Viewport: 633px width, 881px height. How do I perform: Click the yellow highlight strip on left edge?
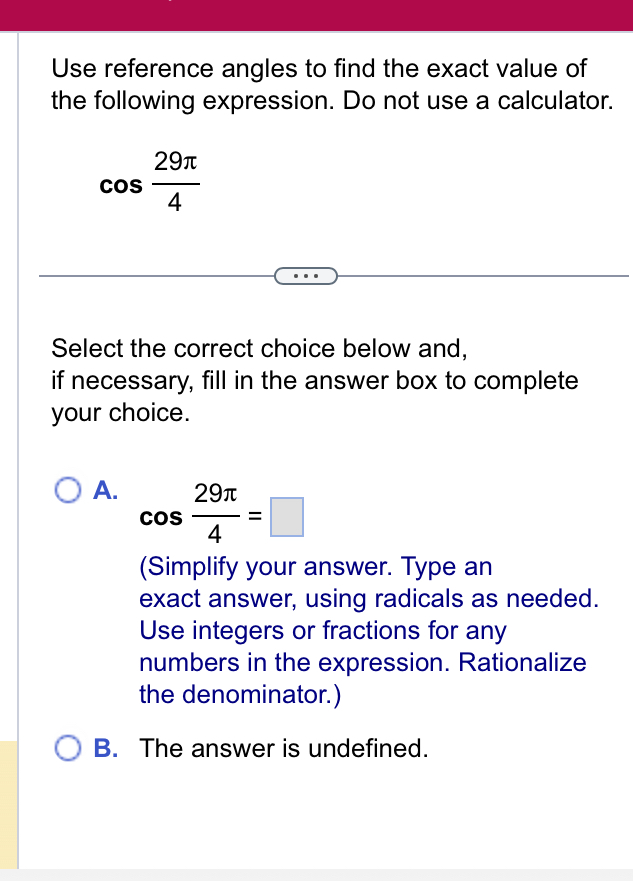8,800
